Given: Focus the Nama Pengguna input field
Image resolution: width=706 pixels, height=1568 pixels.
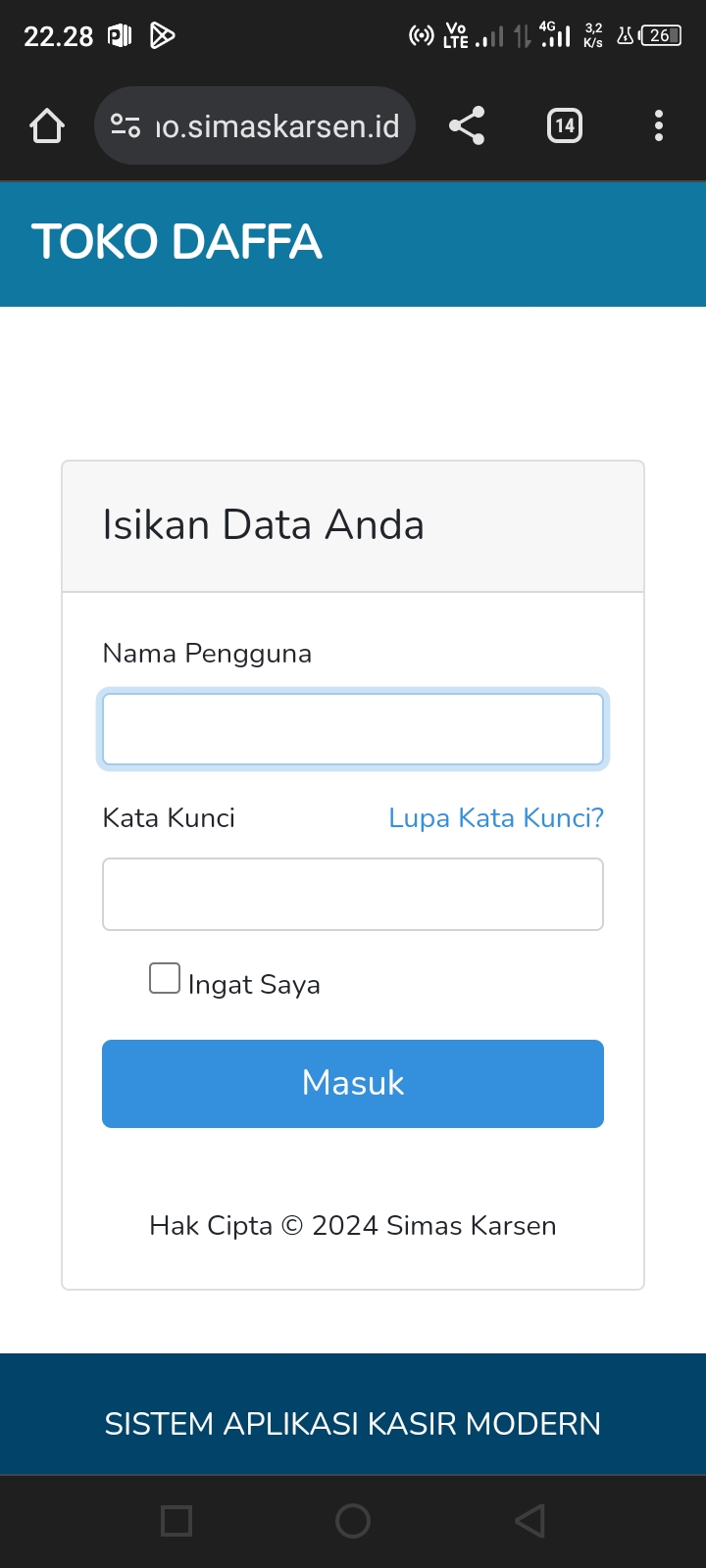Looking at the screenshot, I should click(353, 729).
